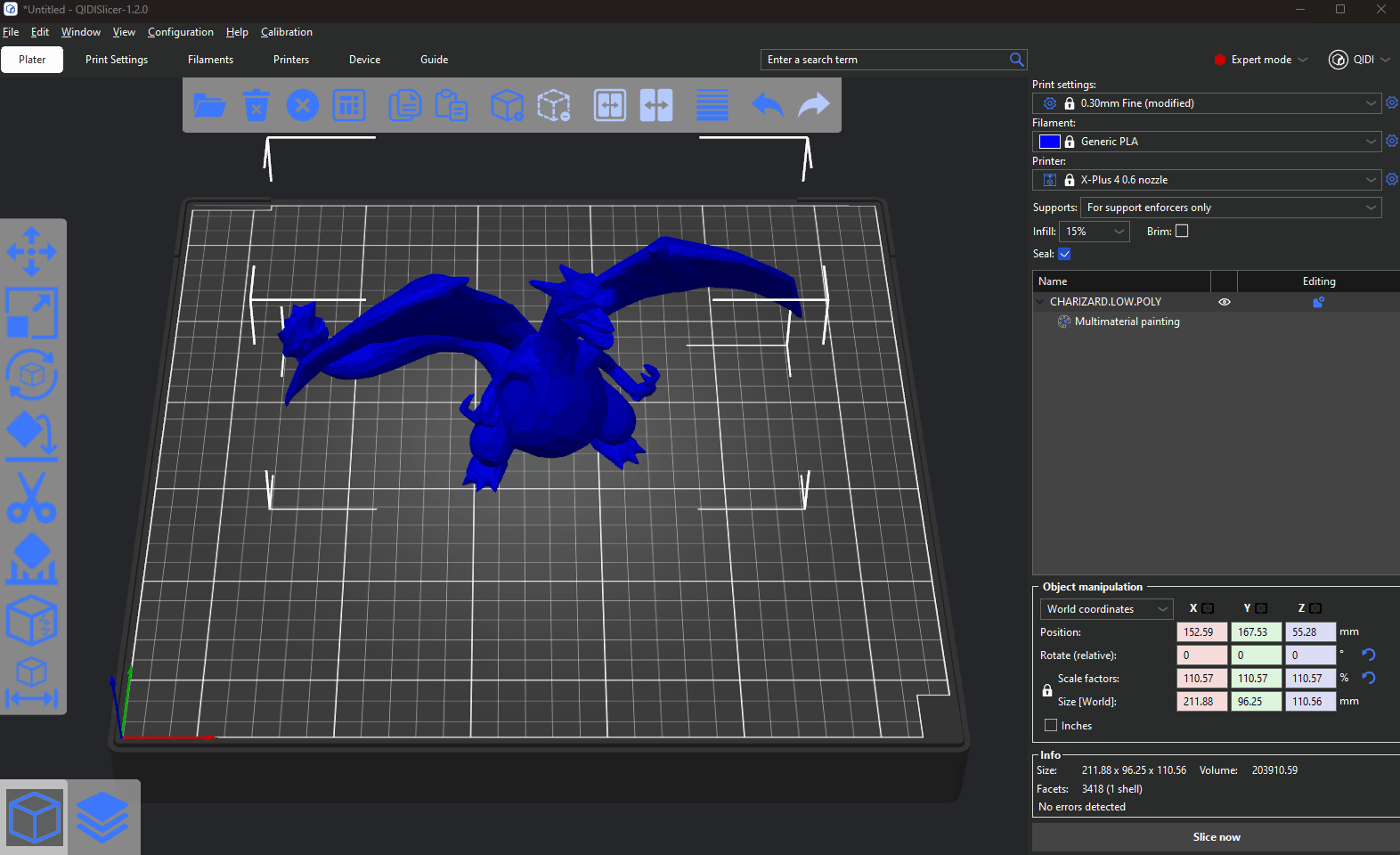The height and width of the screenshot is (855, 1400).
Task: Click the blue filament color swatch
Action: [x=1049, y=142]
